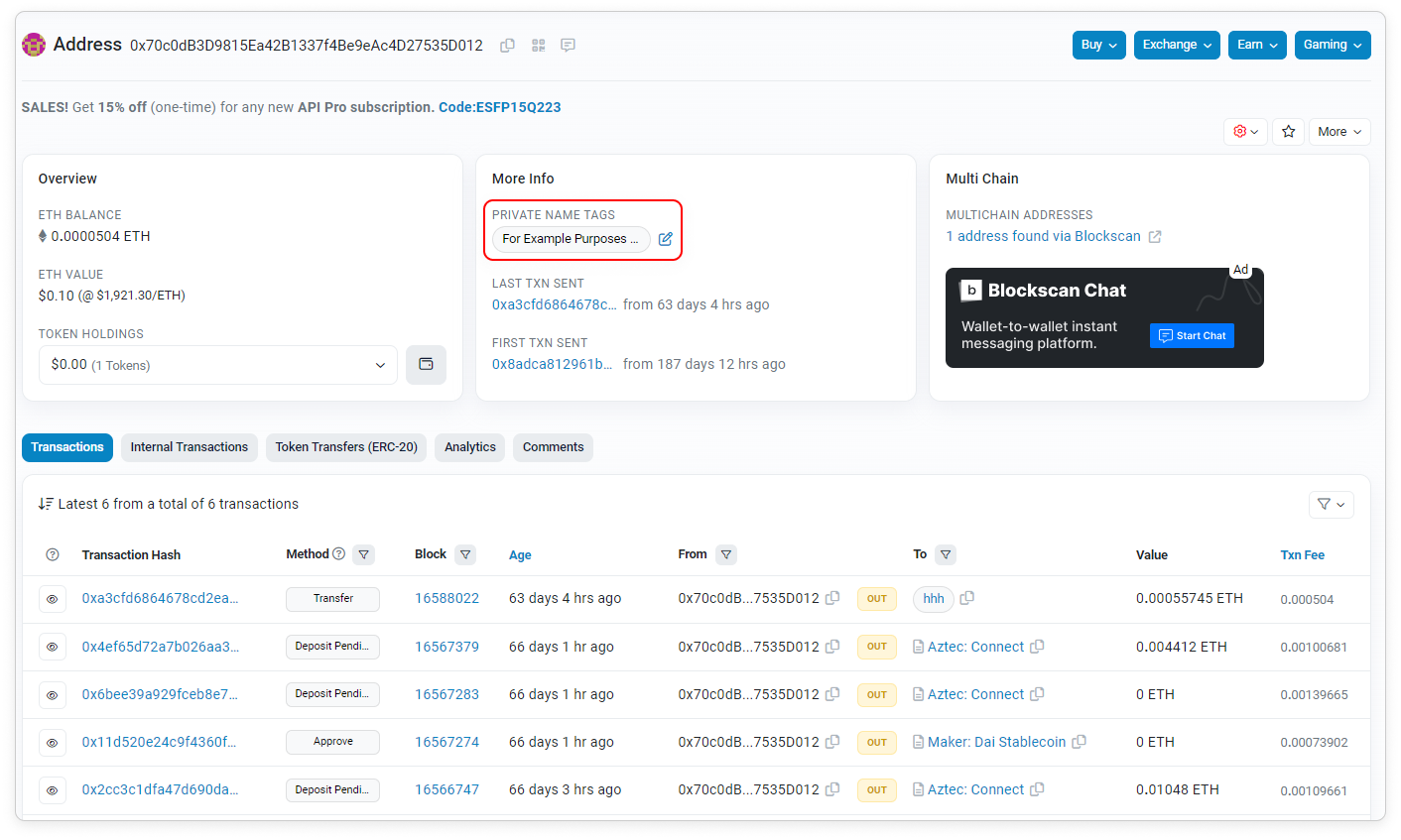The image size is (1401, 840).
Task: Show the address QR code
Action: point(538,46)
